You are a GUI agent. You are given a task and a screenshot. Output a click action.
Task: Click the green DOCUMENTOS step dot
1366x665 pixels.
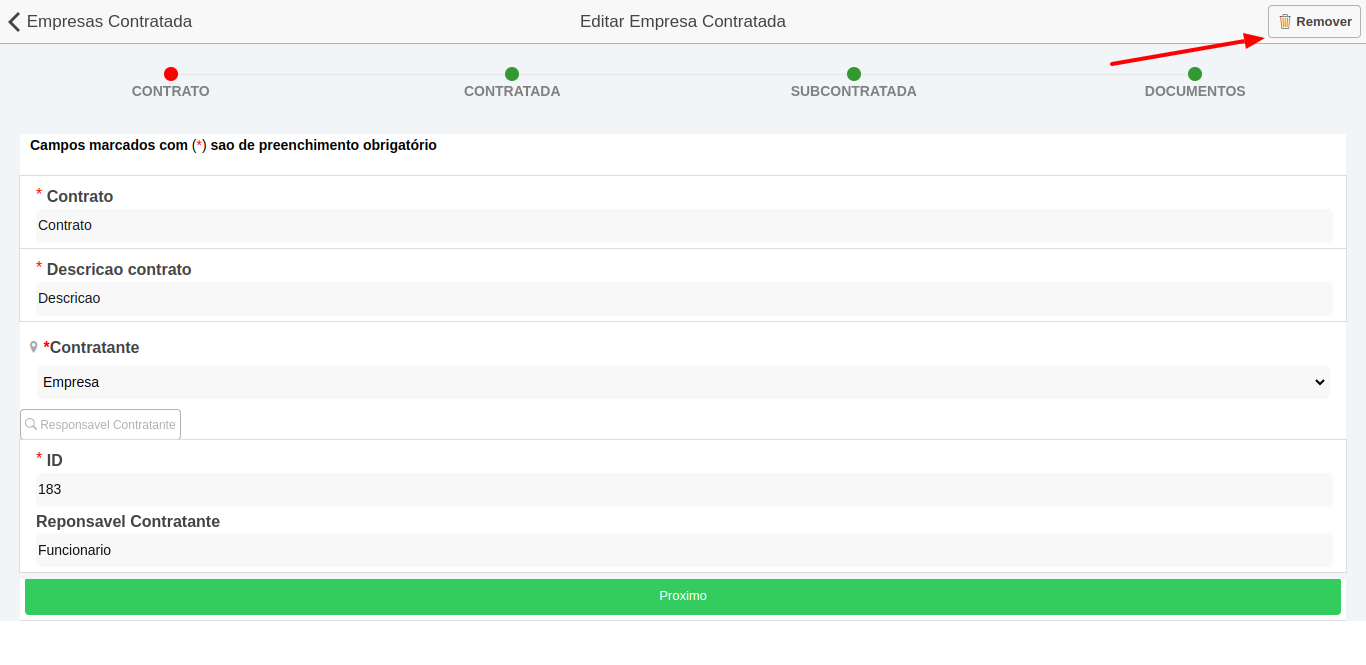pos(1194,73)
